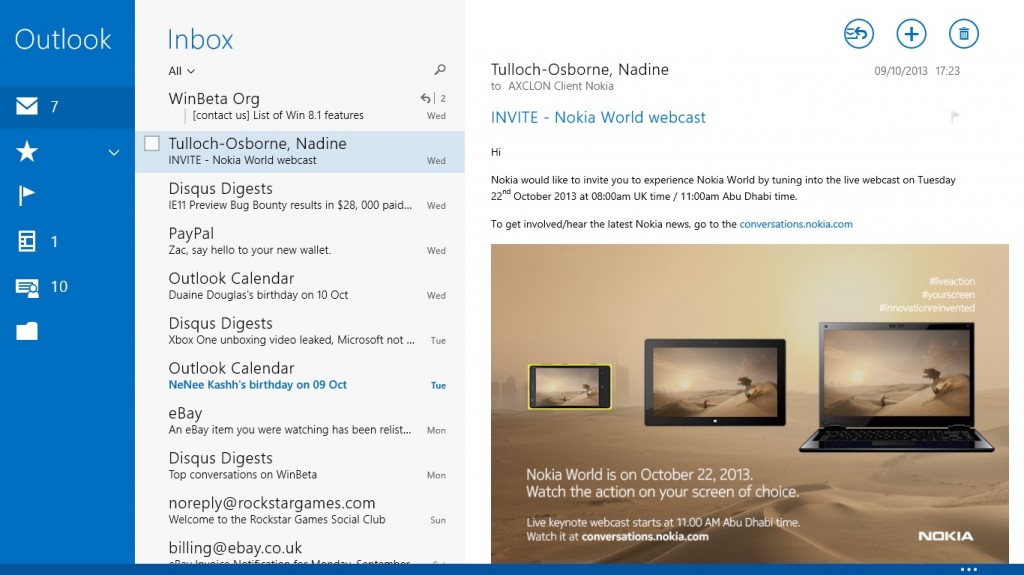The image size is (1024, 575).
Task: Click the Outlook title
Action: point(63,39)
